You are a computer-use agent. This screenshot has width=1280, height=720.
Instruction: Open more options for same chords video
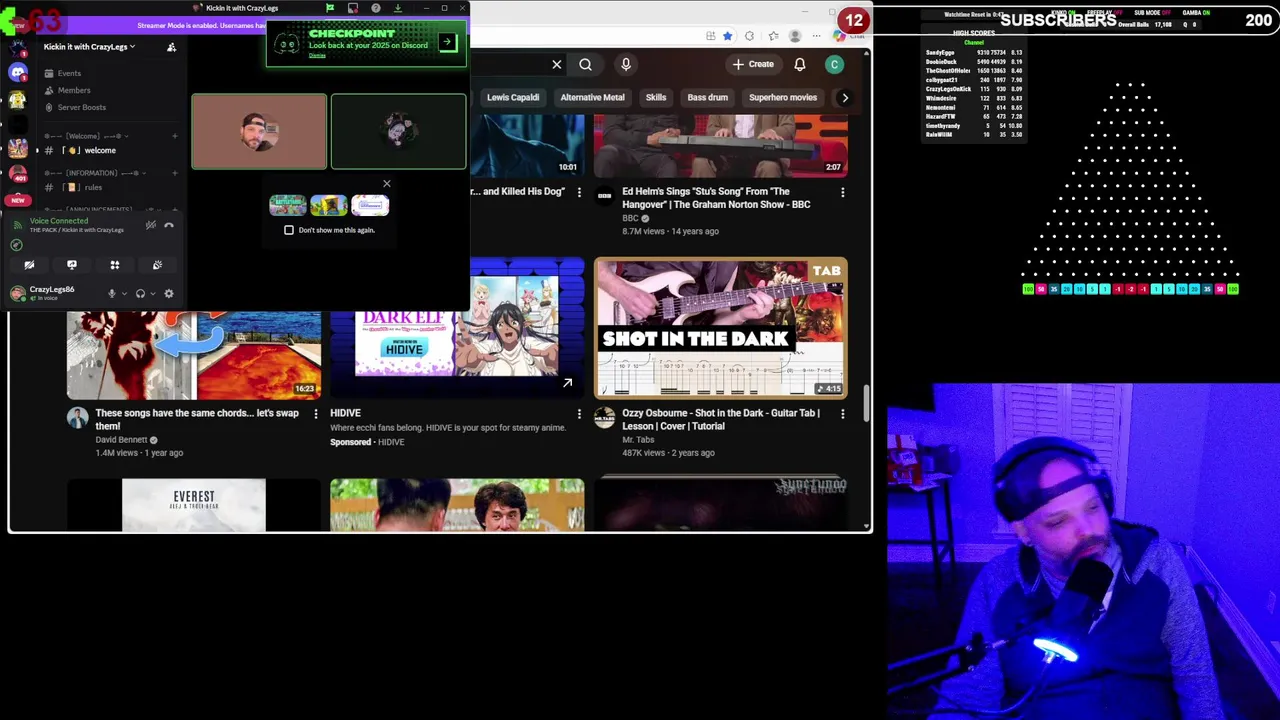[x=316, y=413]
